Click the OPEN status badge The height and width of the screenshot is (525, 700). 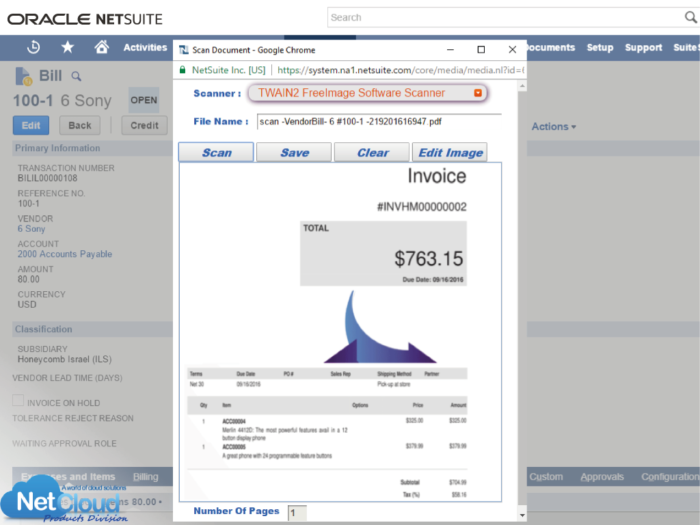pos(144,100)
